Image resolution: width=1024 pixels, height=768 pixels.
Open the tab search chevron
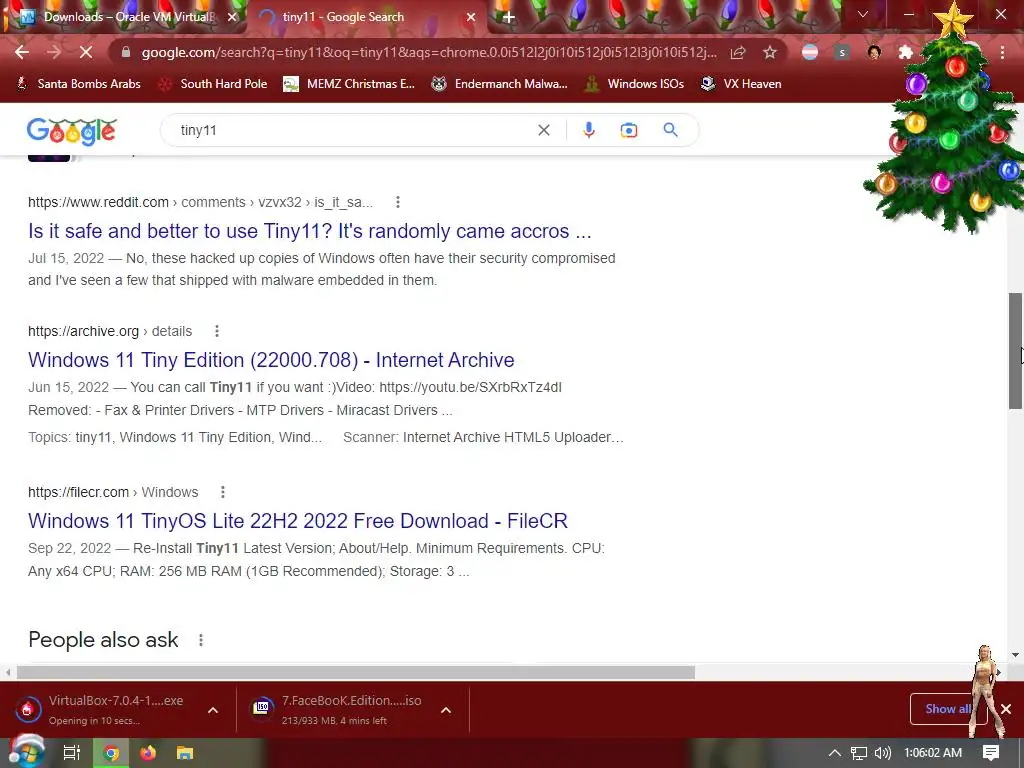click(x=863, y=14)
